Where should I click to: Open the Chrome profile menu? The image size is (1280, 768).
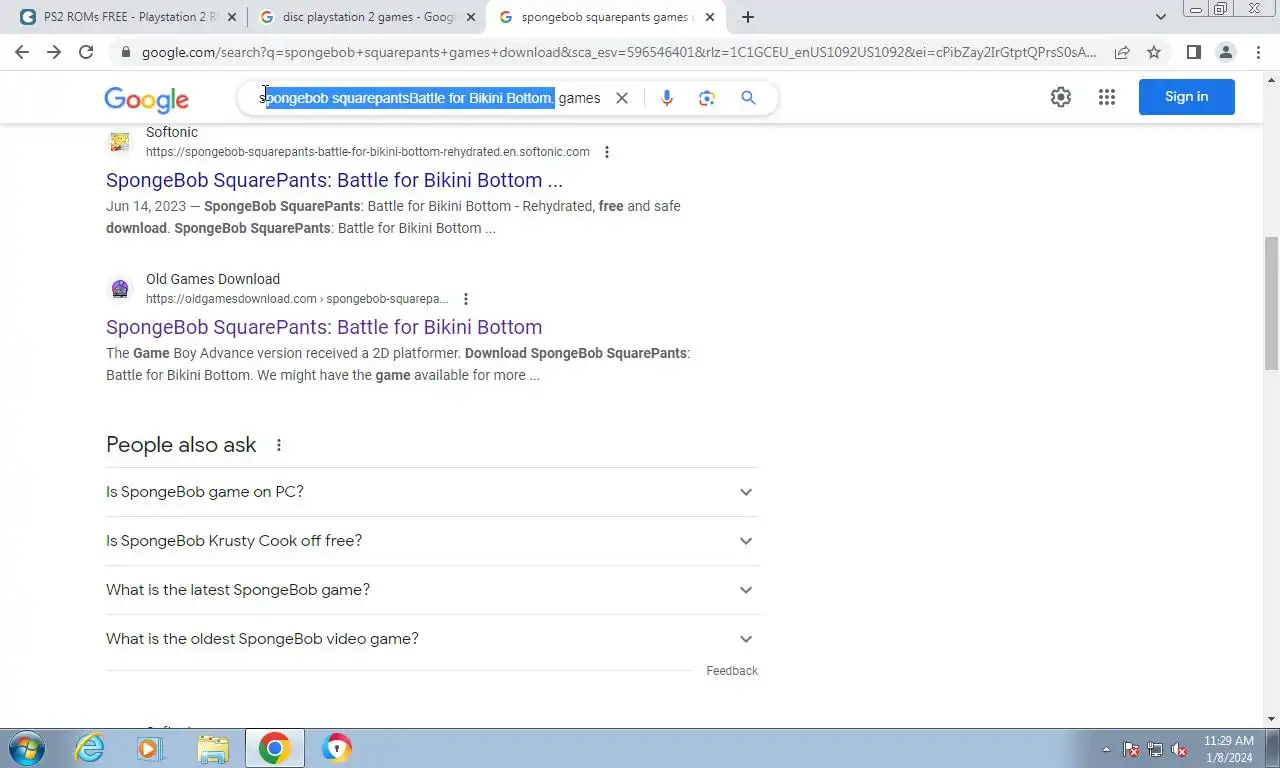(x=1225, y=52)
